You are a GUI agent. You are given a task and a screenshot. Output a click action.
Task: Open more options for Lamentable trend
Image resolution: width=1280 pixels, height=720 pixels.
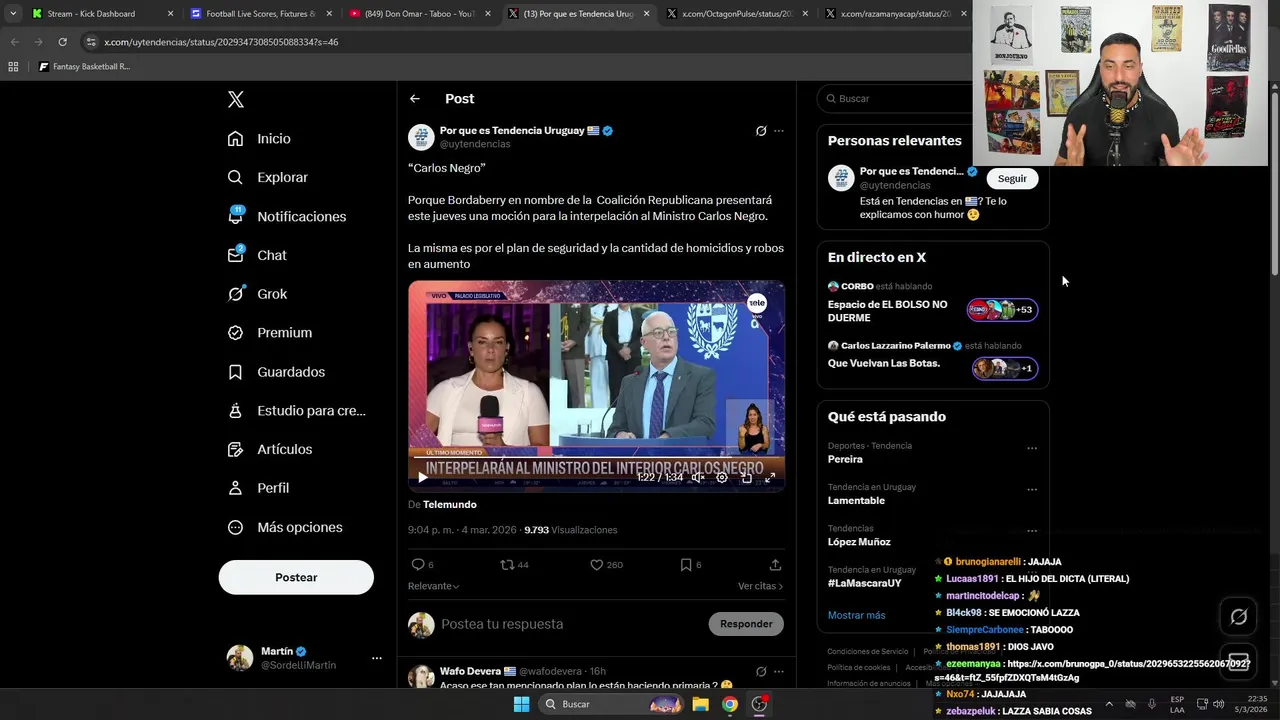click(x=1032, y=489)
